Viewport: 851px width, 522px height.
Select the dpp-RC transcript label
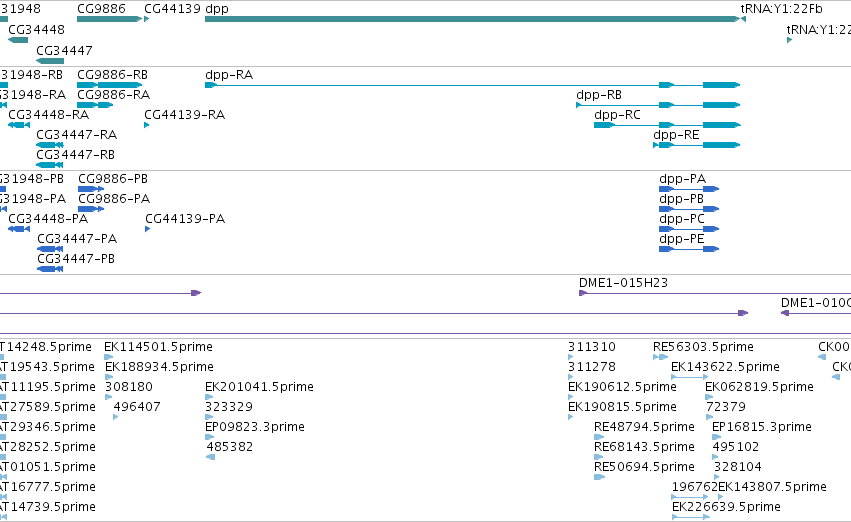(x=618, y=115)
